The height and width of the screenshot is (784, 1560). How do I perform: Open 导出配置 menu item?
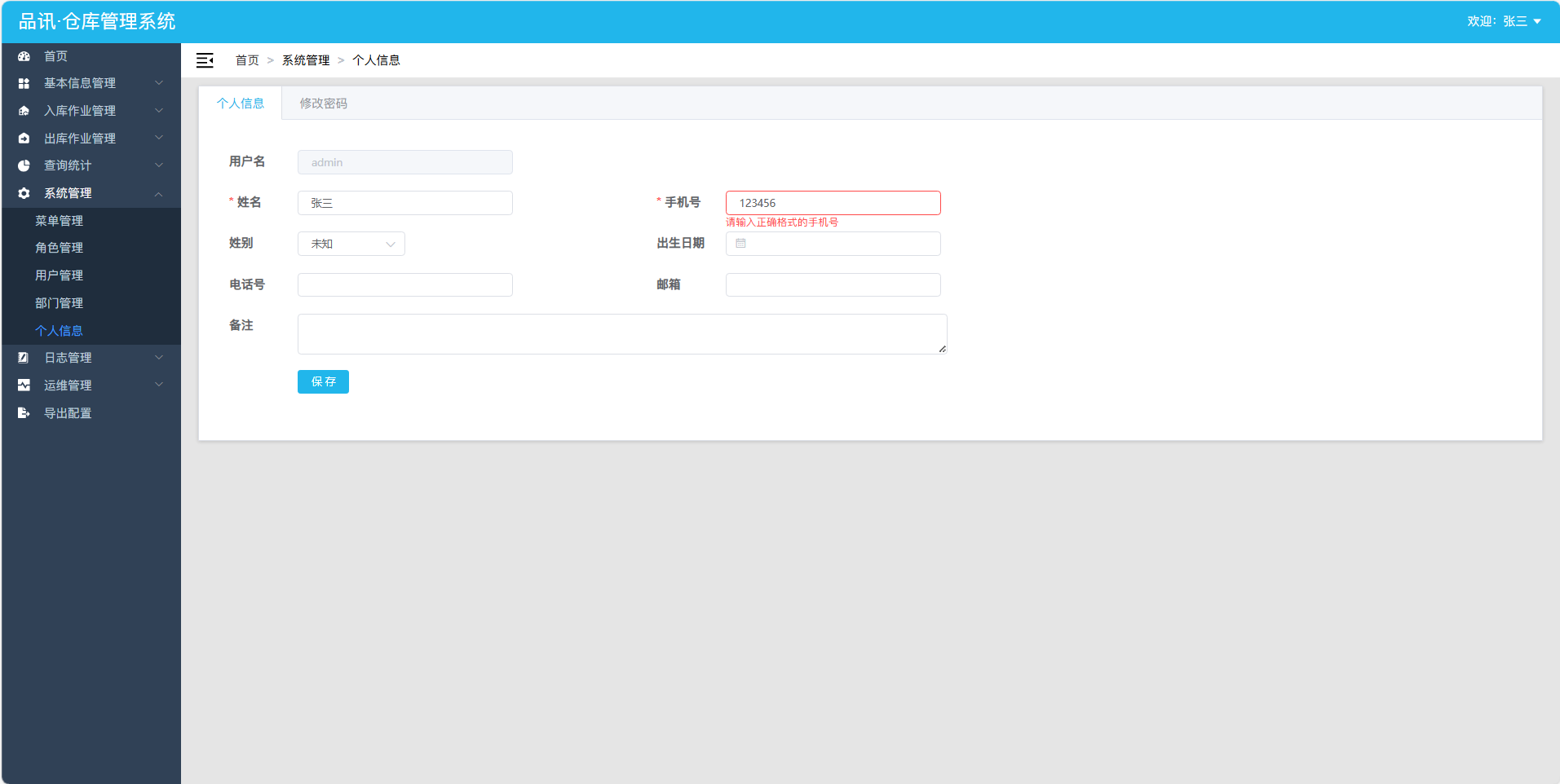pos(91,413)
